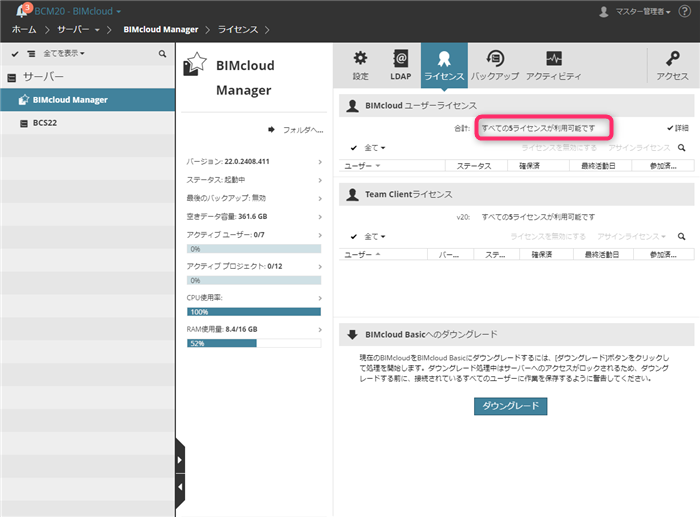
Task: Expand the 最後のバックアップ row chevron
Action: [x=320, y=198]
